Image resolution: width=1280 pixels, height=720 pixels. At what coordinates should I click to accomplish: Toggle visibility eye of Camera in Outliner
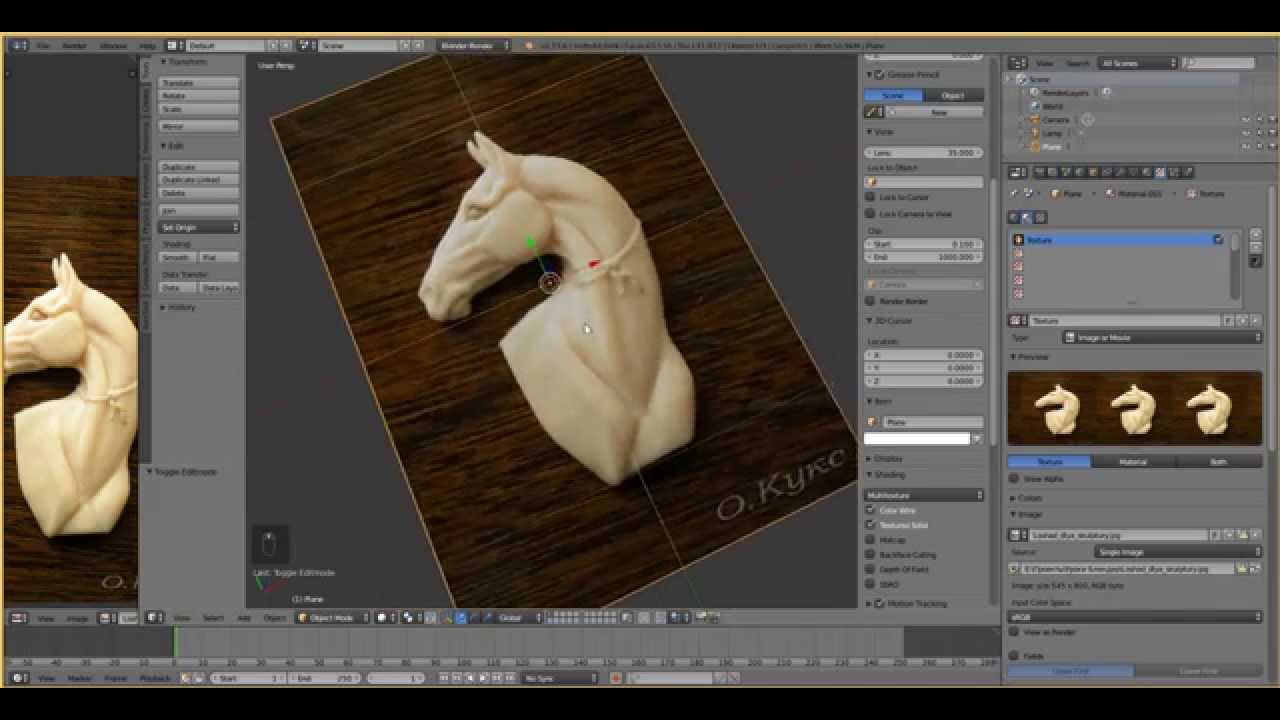pos(1246,120)
